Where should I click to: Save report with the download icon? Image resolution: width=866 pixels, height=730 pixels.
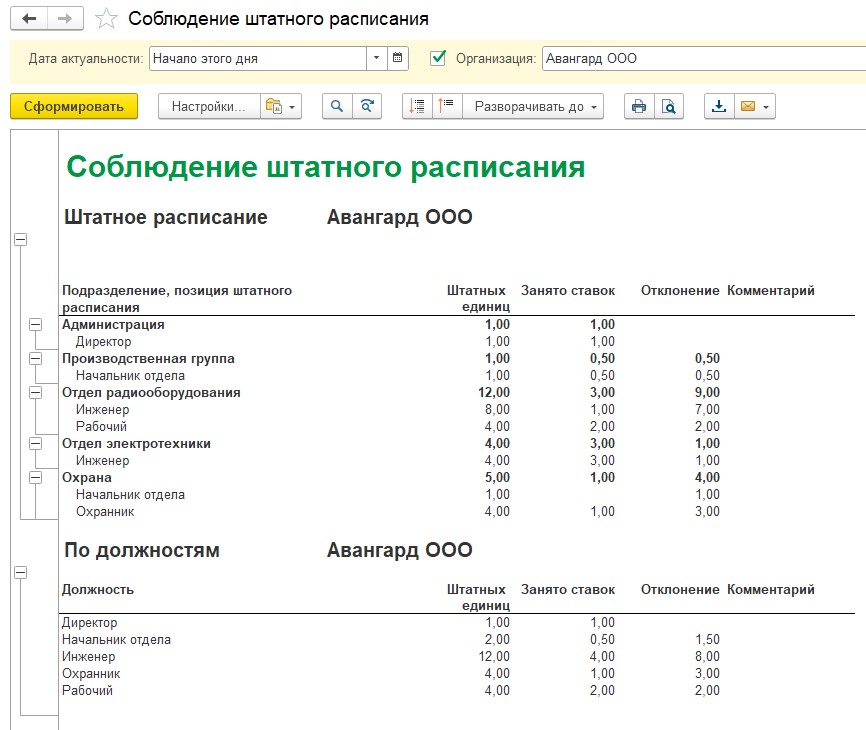[x=719, y=106]
